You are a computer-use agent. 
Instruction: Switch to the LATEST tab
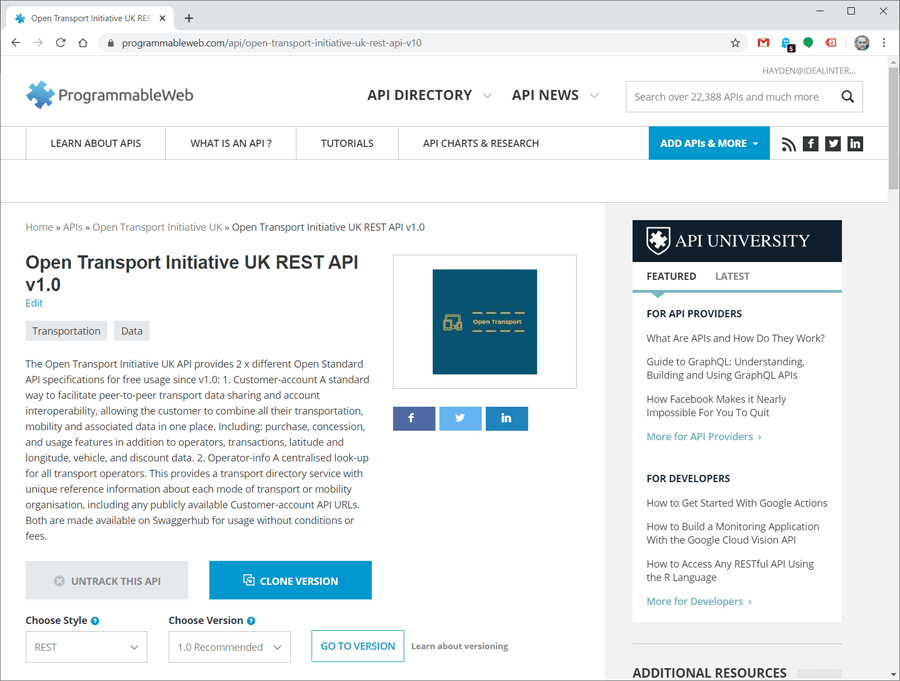click(732, 276)
